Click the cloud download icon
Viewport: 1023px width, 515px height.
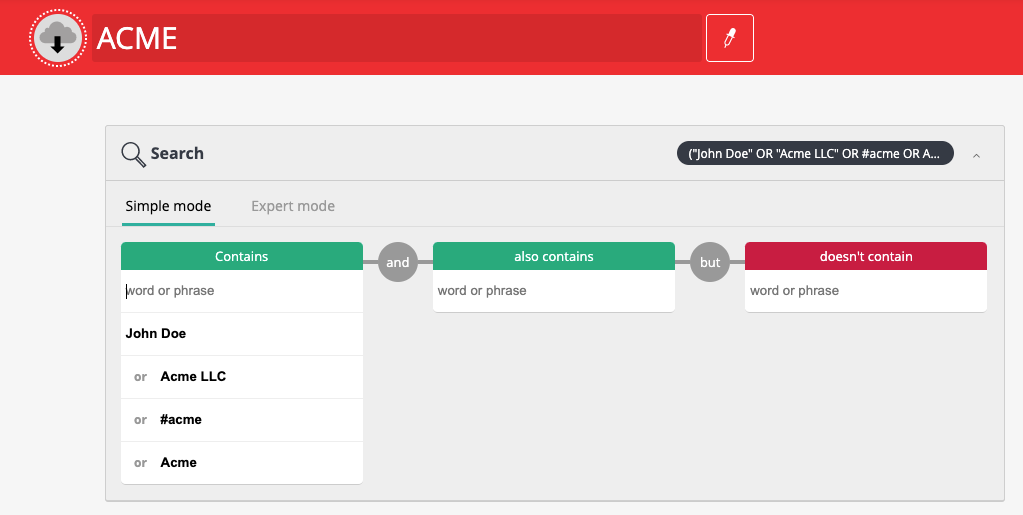tap(57, 38)
